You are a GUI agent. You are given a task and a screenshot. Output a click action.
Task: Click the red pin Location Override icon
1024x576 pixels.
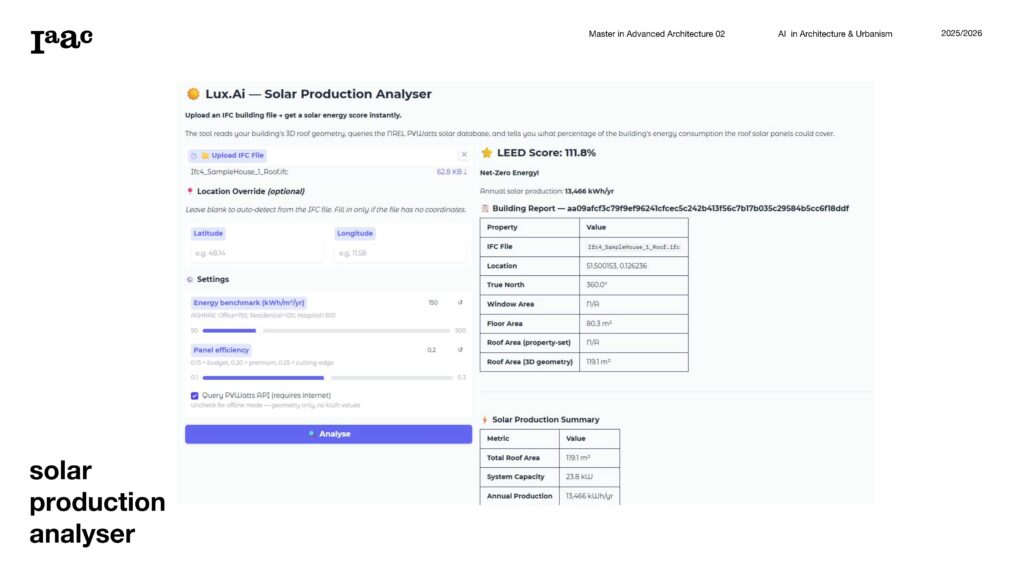pos(190,191)
